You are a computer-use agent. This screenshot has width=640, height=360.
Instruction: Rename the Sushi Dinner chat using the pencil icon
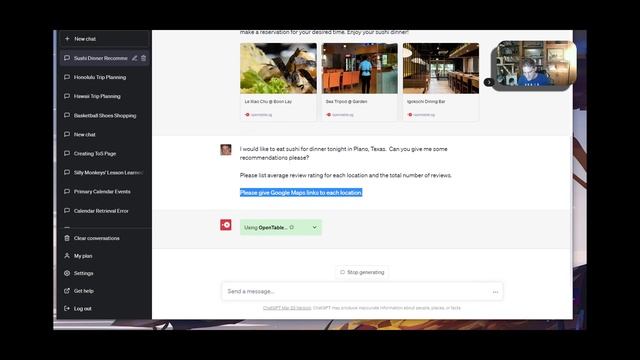click(134, 58)
